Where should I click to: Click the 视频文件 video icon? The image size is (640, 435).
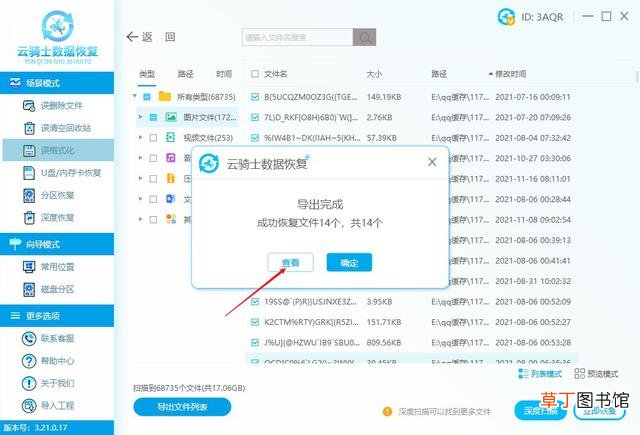171,137
